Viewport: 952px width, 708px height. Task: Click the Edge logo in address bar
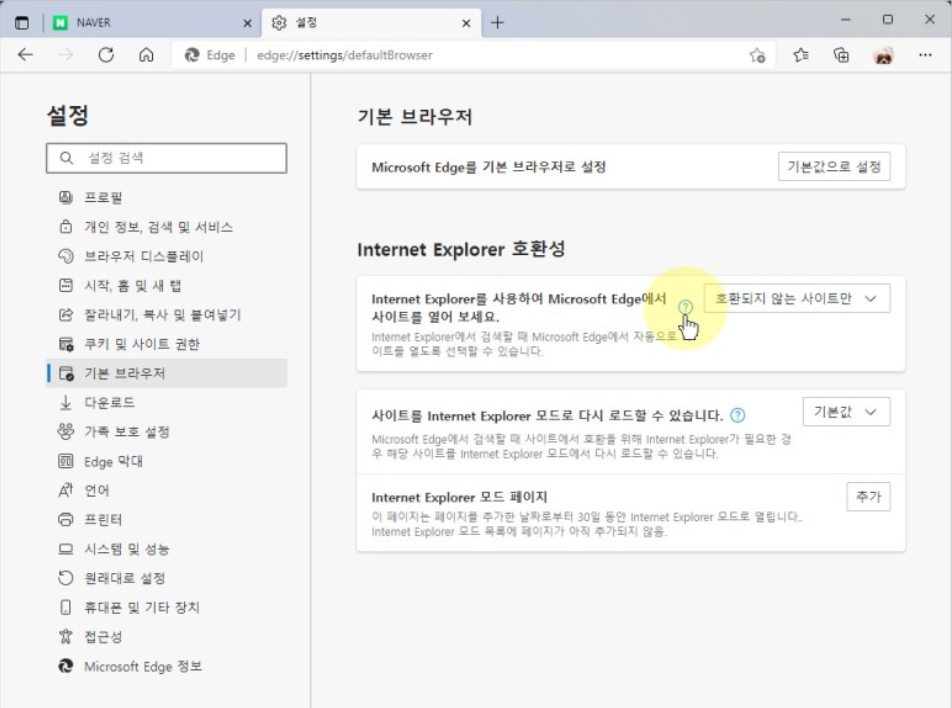pos(192,55)
